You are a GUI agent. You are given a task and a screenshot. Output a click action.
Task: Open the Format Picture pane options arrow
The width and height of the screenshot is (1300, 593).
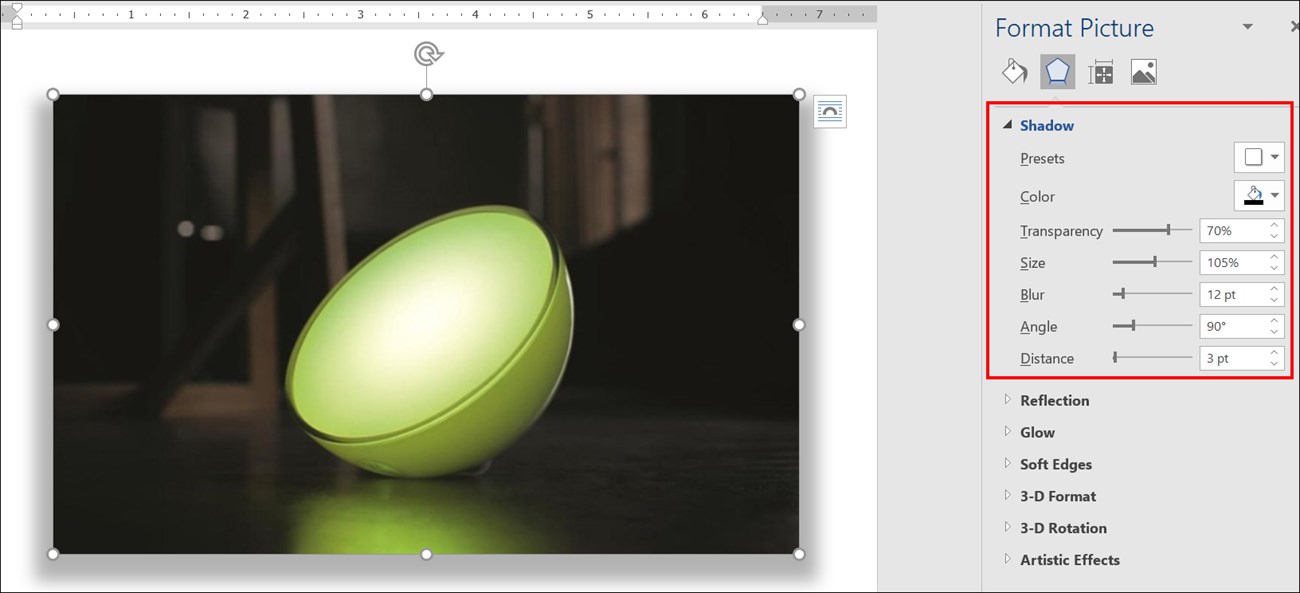pyautogui.click(x=1247, y=27)
